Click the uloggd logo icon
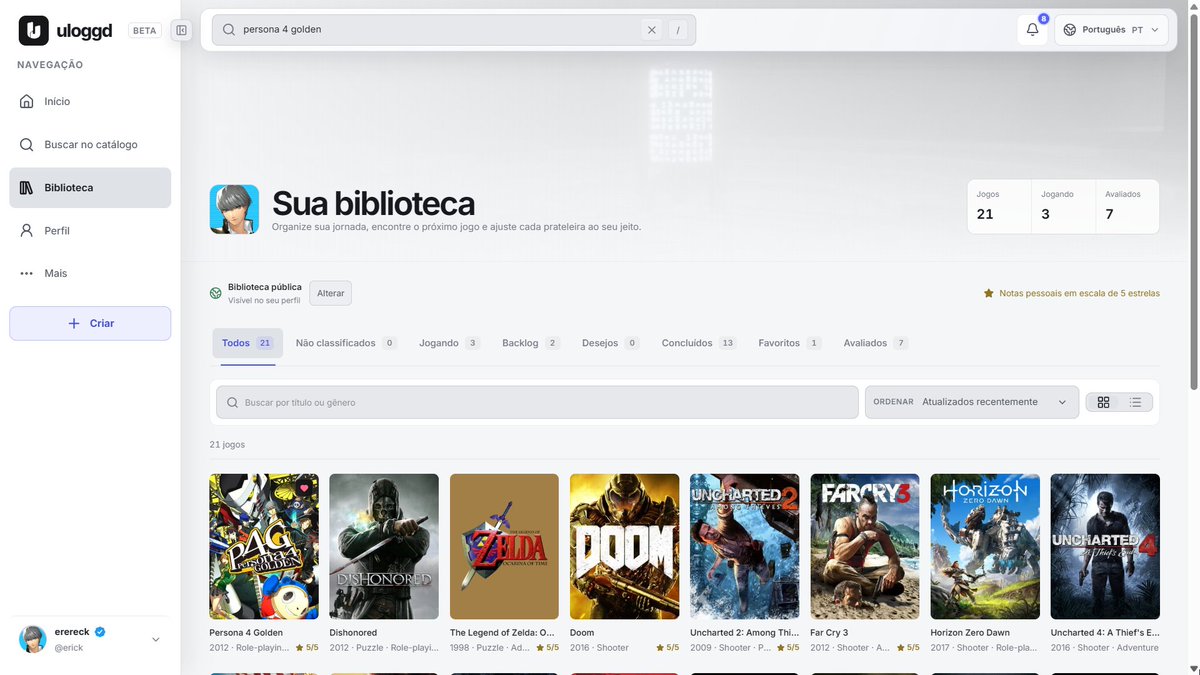Viewport: 1200px width, 675px height. pyautogui.click(x=34, y=31)
